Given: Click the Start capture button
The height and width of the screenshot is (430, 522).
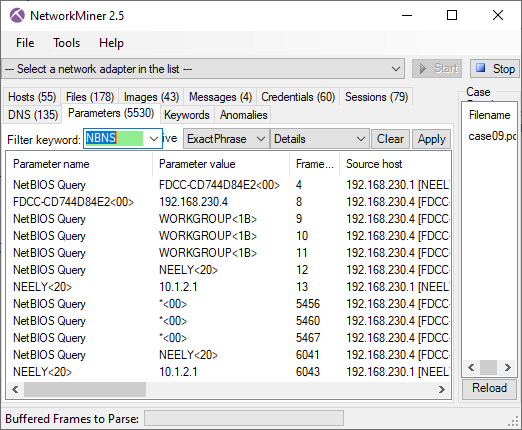Looking at the screenshot, I should (437, 69).
